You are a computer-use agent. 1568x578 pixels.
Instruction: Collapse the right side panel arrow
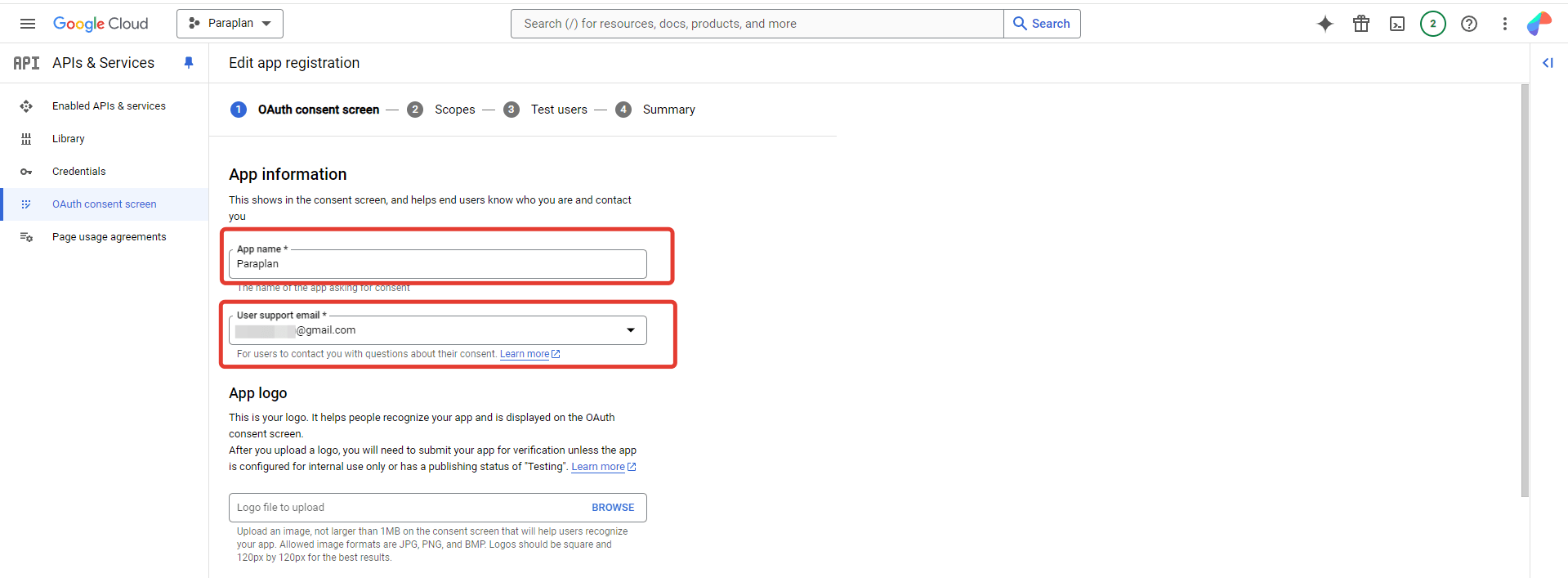[x=1548, y=63]
